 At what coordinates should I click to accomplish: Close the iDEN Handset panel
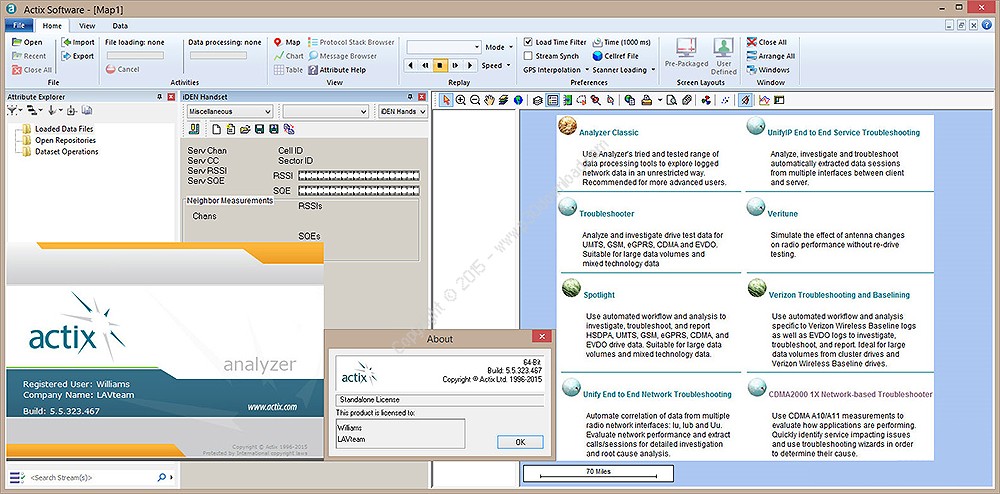(x=422, y=97)
